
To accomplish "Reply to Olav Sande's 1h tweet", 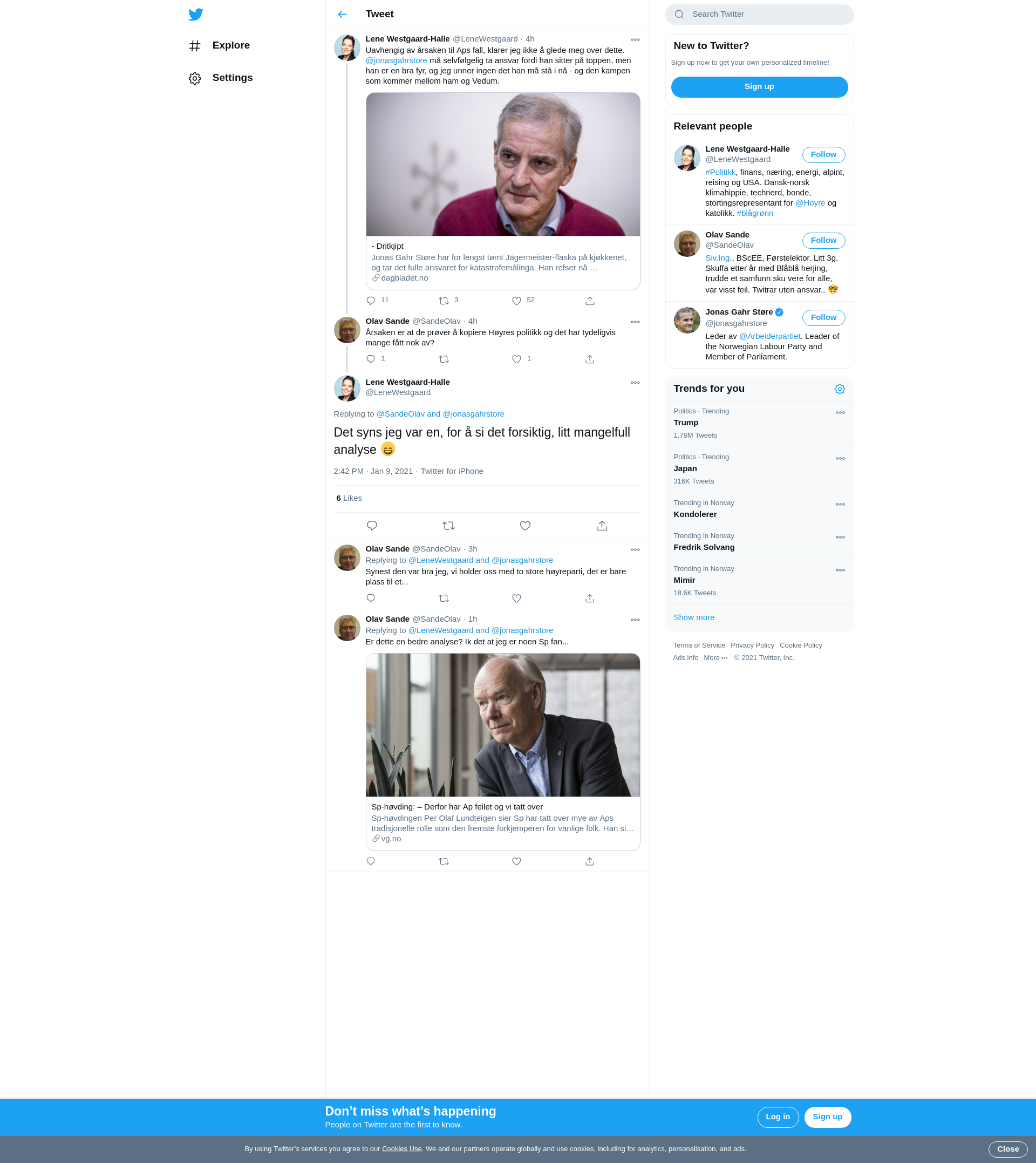I will click(x=371, y=861).
